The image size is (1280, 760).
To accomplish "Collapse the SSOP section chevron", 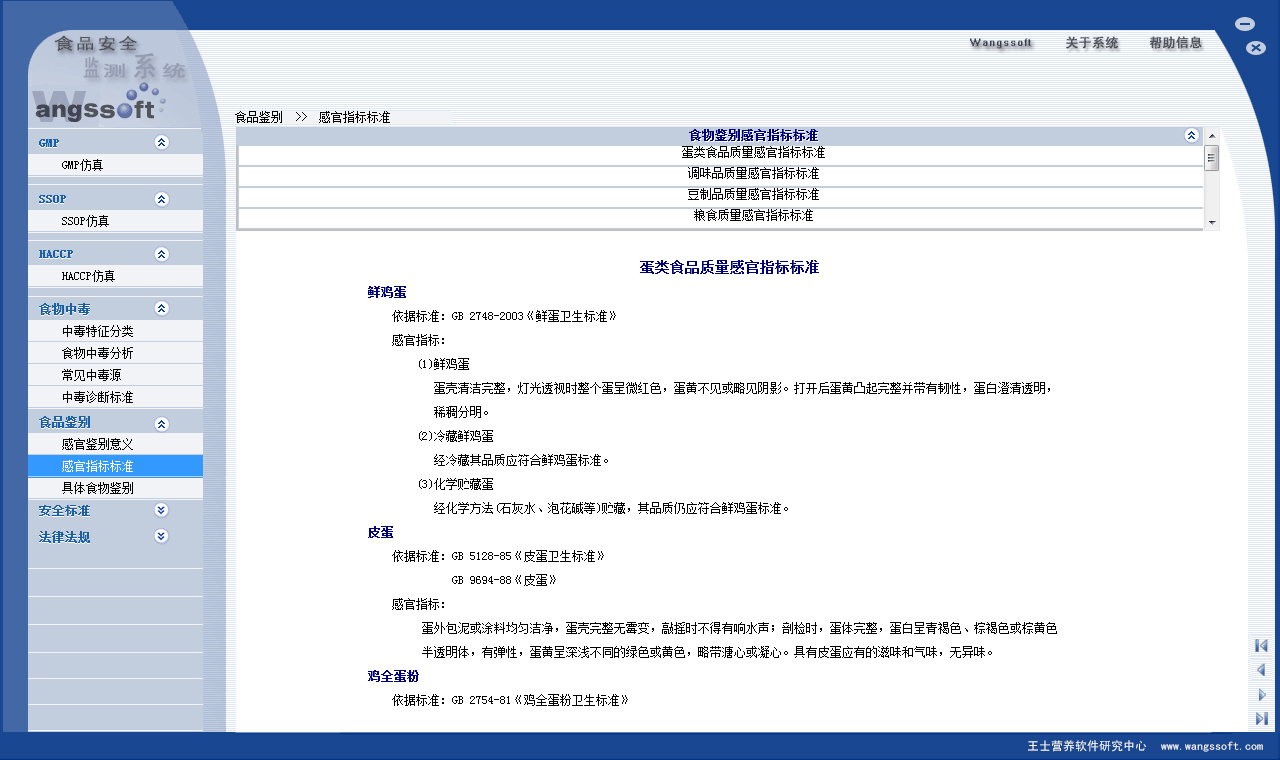I will point(162,199).
